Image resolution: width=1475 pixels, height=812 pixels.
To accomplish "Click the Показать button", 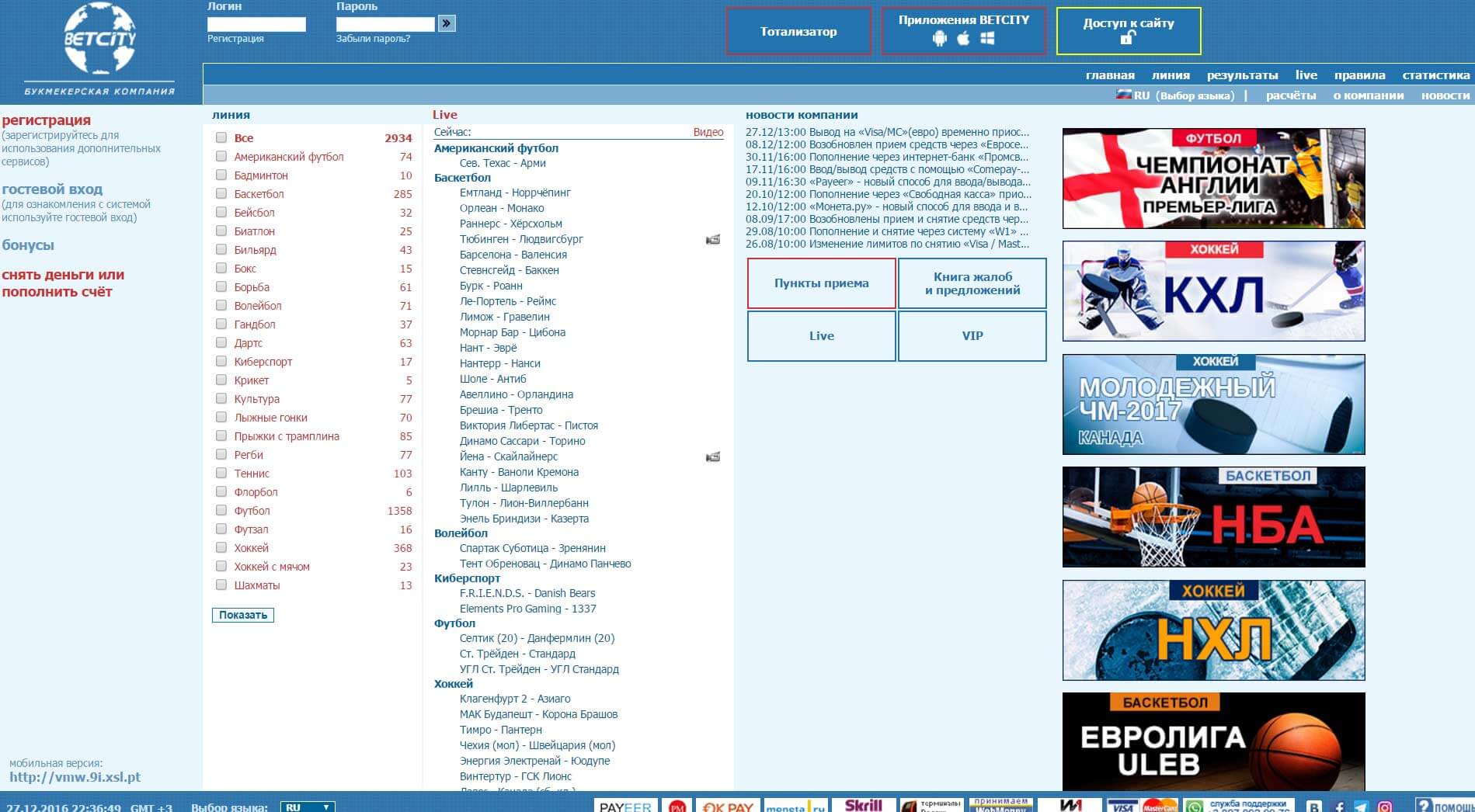I will point(243,615).
